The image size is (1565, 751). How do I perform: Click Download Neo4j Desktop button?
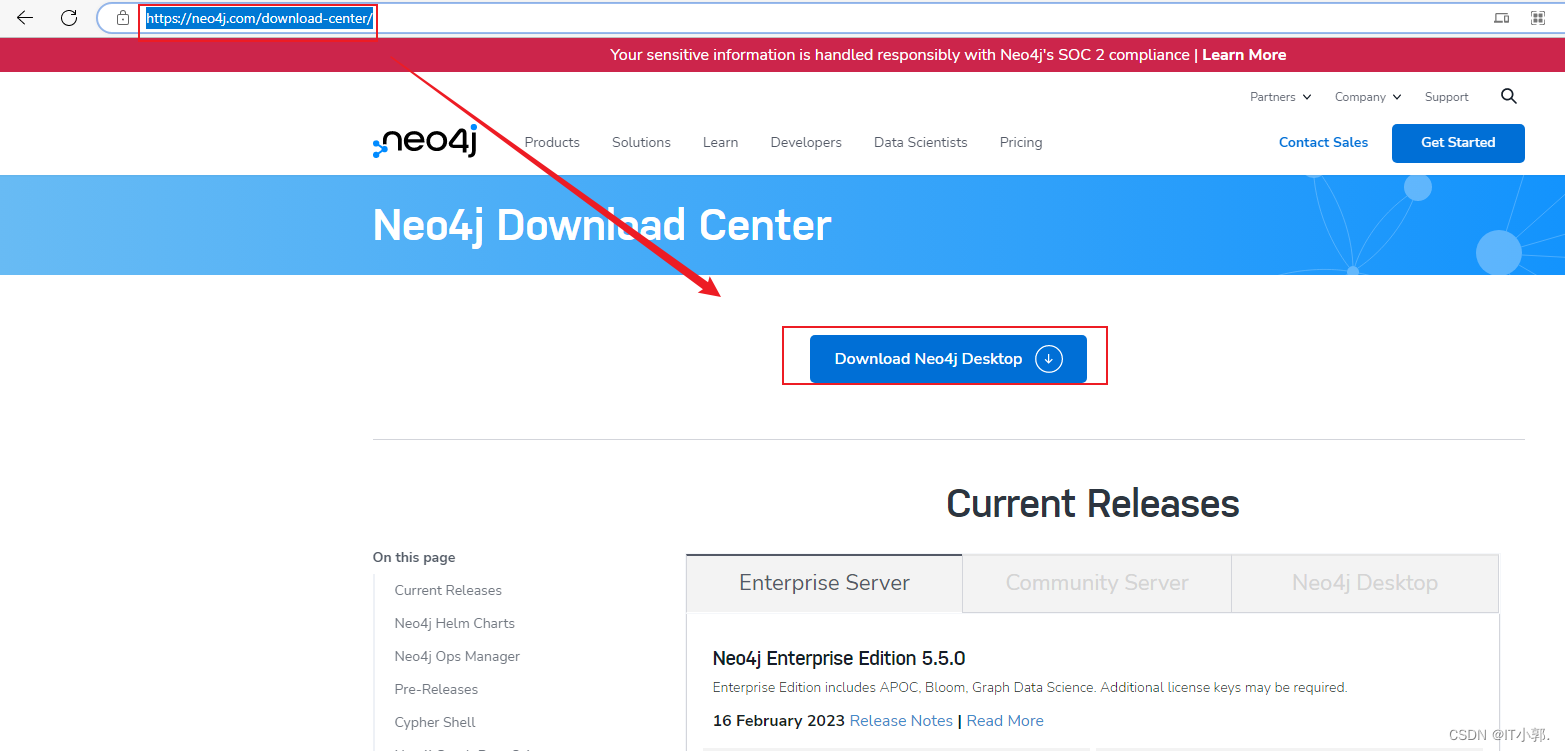tap(948, 359)
